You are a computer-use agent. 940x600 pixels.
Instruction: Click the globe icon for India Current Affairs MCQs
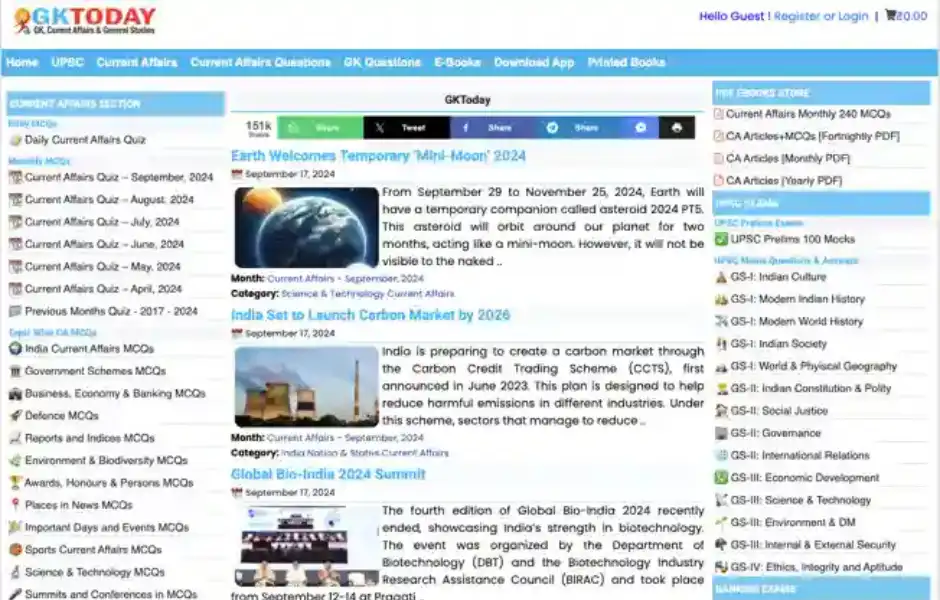click(x=16, y=348)
